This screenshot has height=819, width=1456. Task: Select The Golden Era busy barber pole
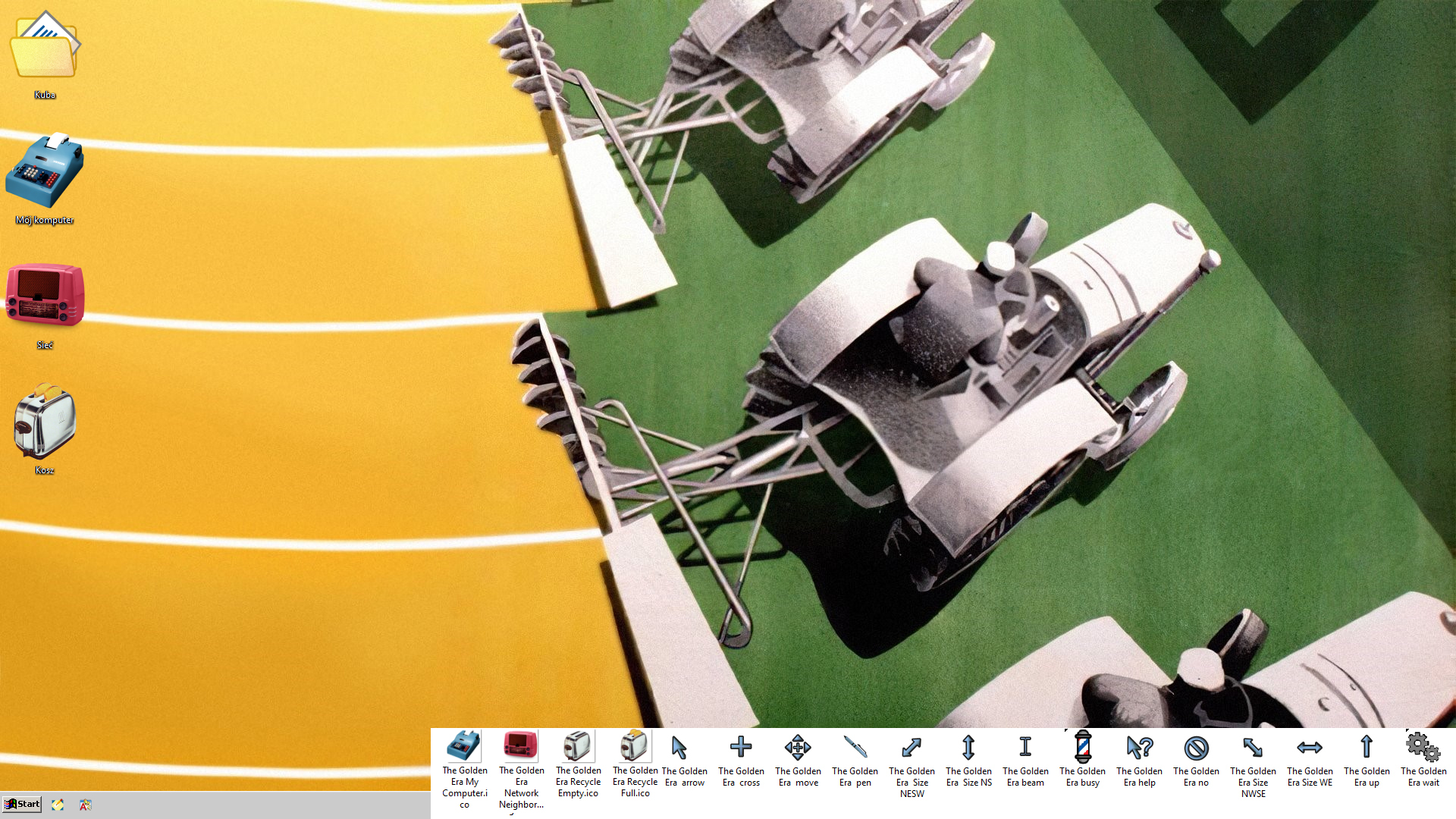click(1083, 748)
